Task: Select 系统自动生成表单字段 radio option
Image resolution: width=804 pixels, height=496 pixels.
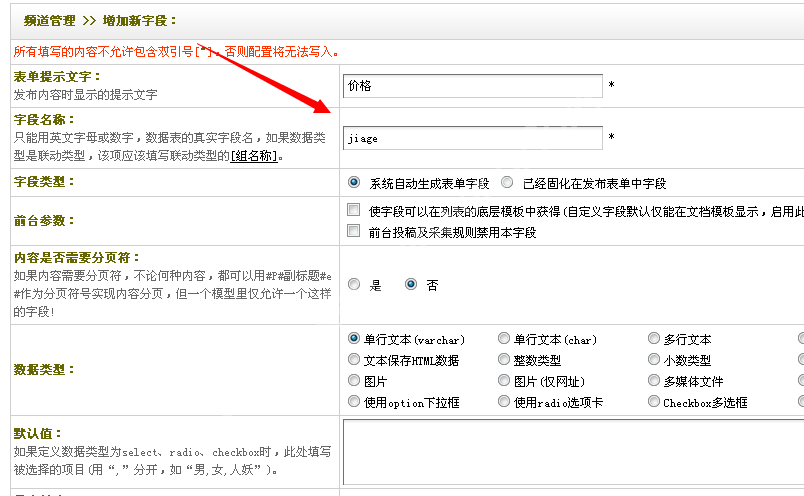Action: point(354,182)
